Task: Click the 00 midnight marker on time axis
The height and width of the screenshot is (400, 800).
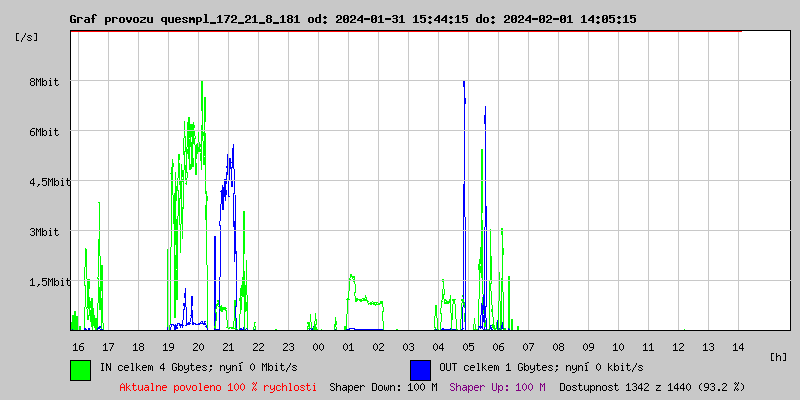Action: tap(318, 347)
